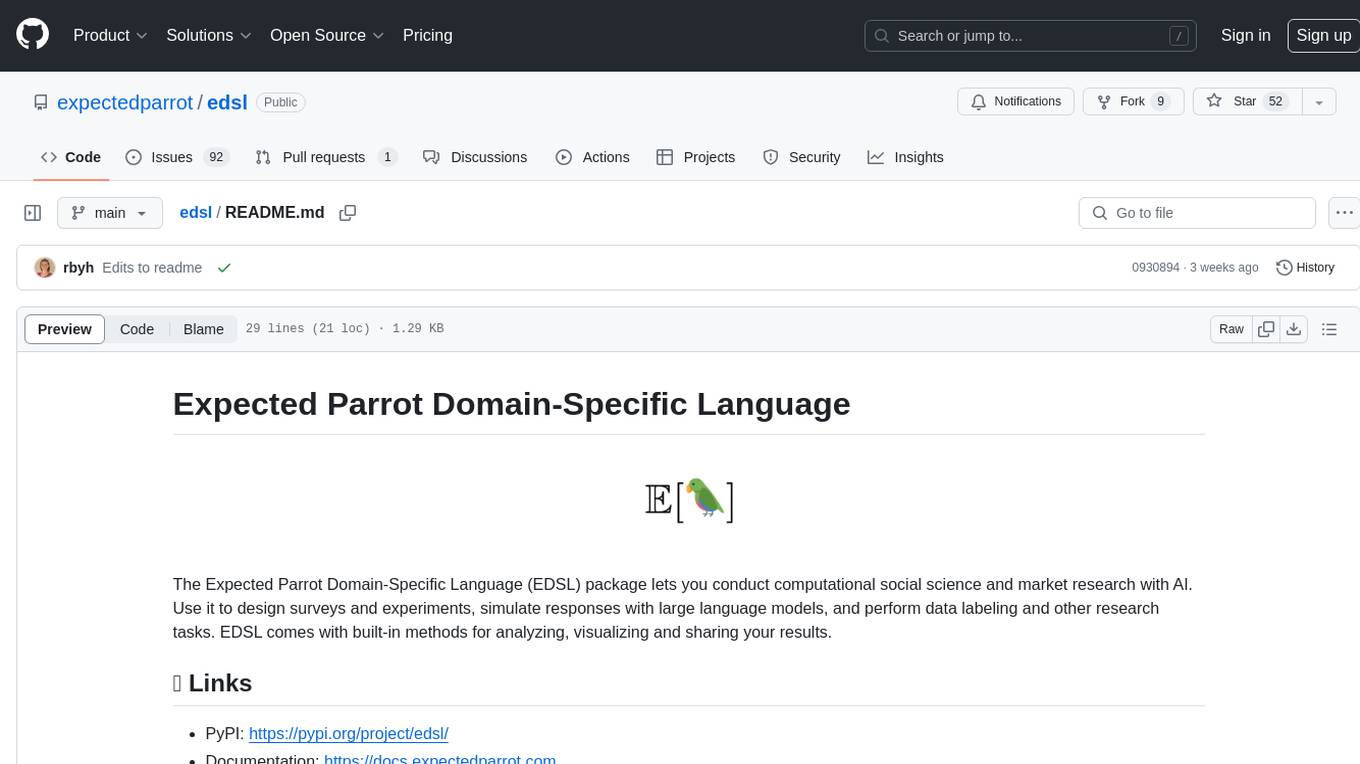Open commit 0930894
The image size is (1360, 764).
pos(1155,268)
